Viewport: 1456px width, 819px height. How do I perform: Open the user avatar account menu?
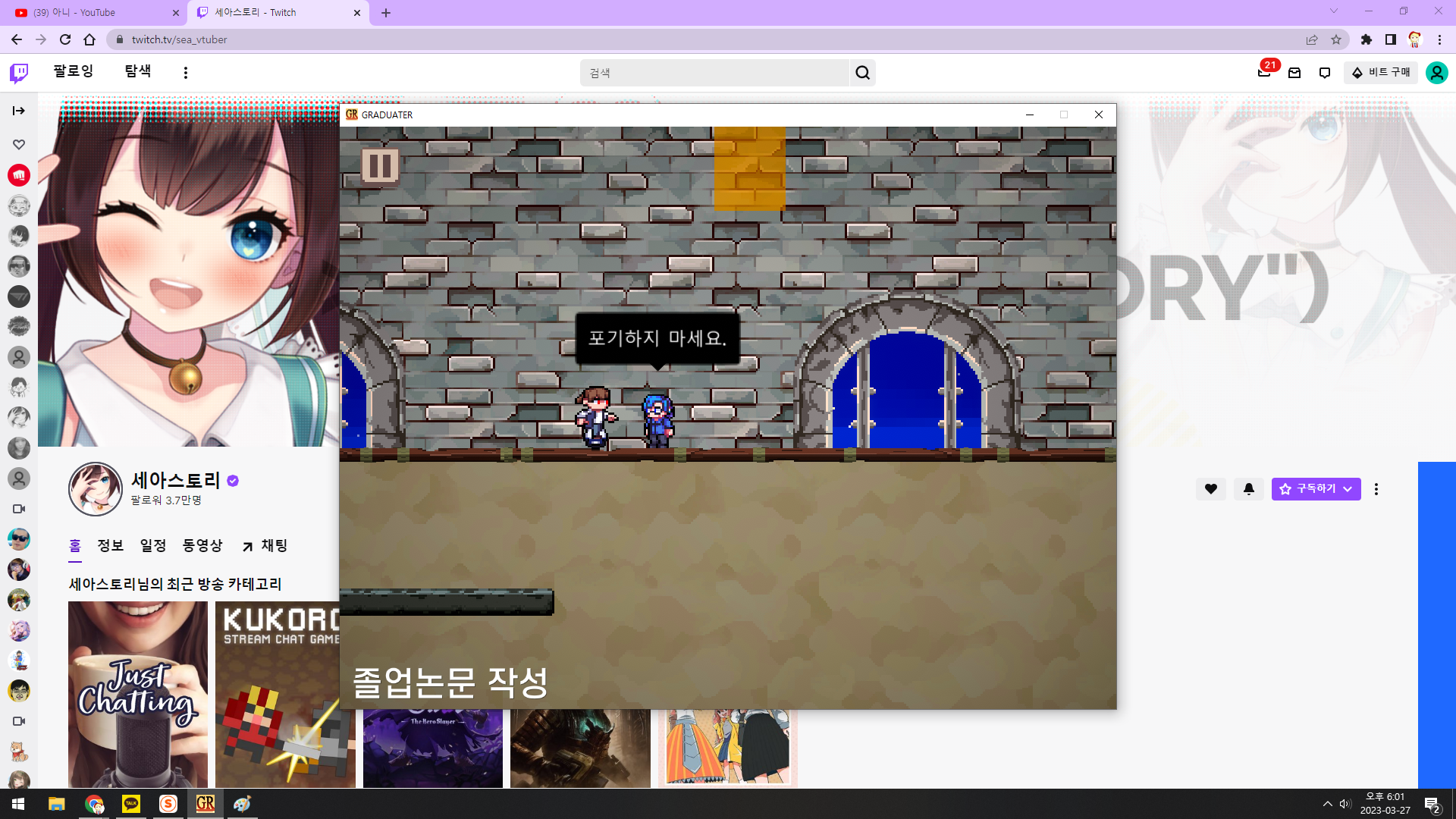1437,73
